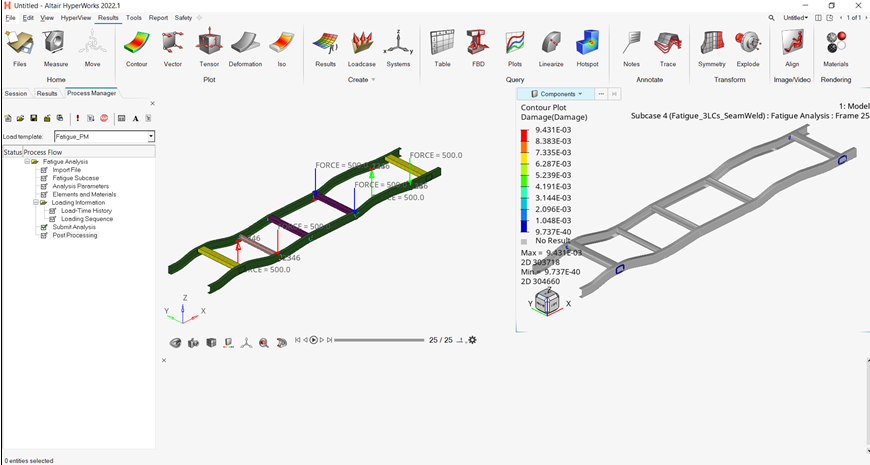870x465 pixels.
Task: Collapse the Fatigue Analysis tree node
Action: coord(27,161)
